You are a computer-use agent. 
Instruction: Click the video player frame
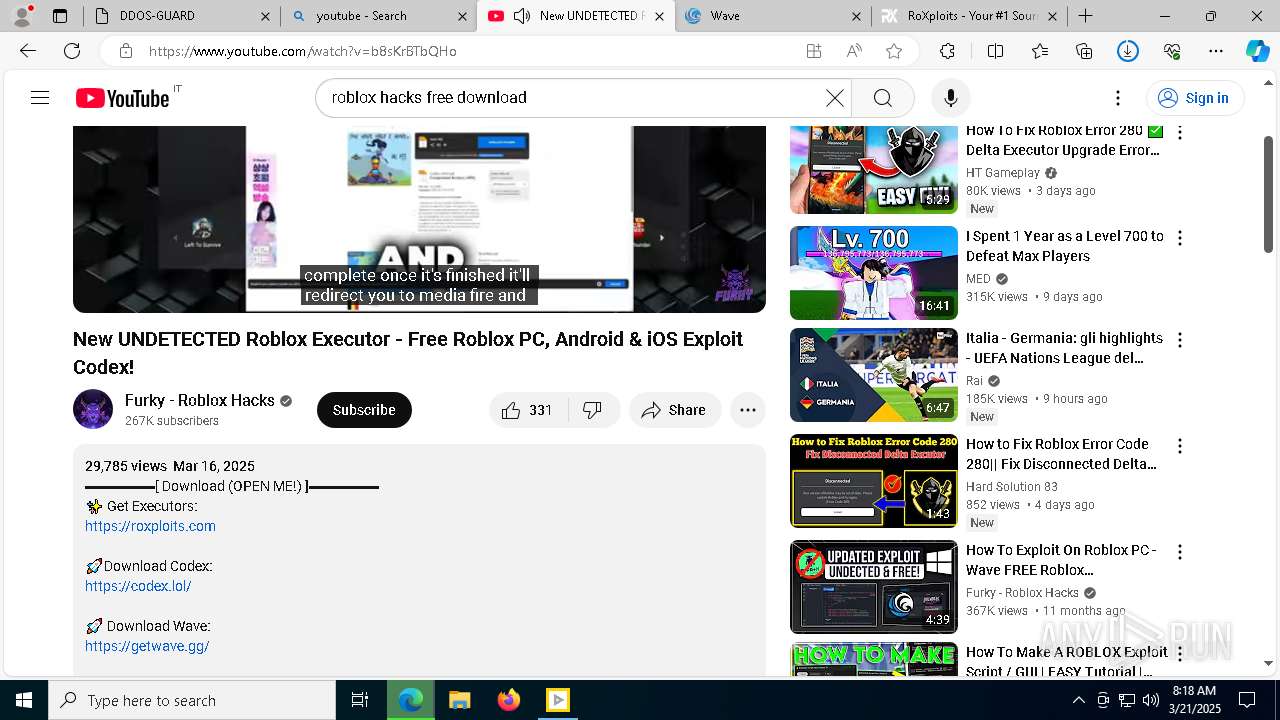coord(419,219)
